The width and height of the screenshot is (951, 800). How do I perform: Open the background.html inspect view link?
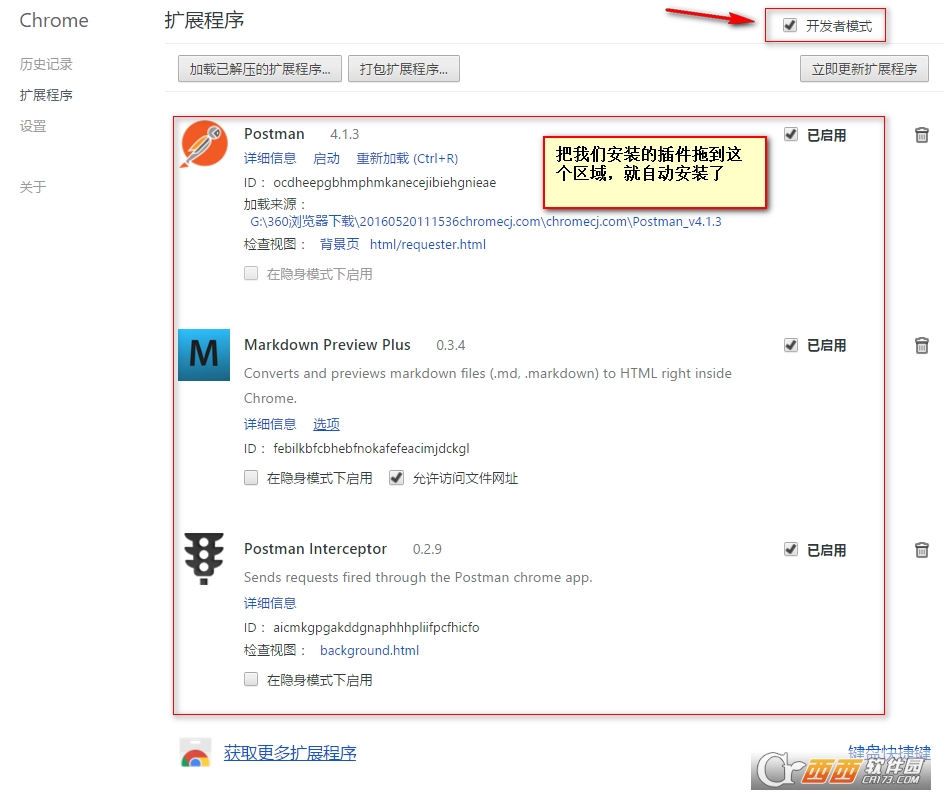369,650
